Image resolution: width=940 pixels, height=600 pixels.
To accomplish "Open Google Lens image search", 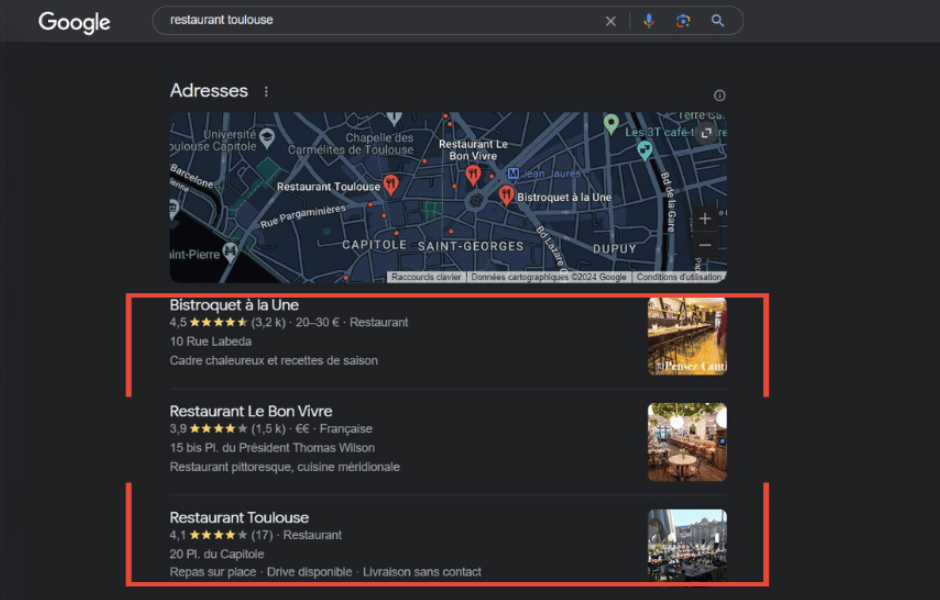I will point(683,21).
